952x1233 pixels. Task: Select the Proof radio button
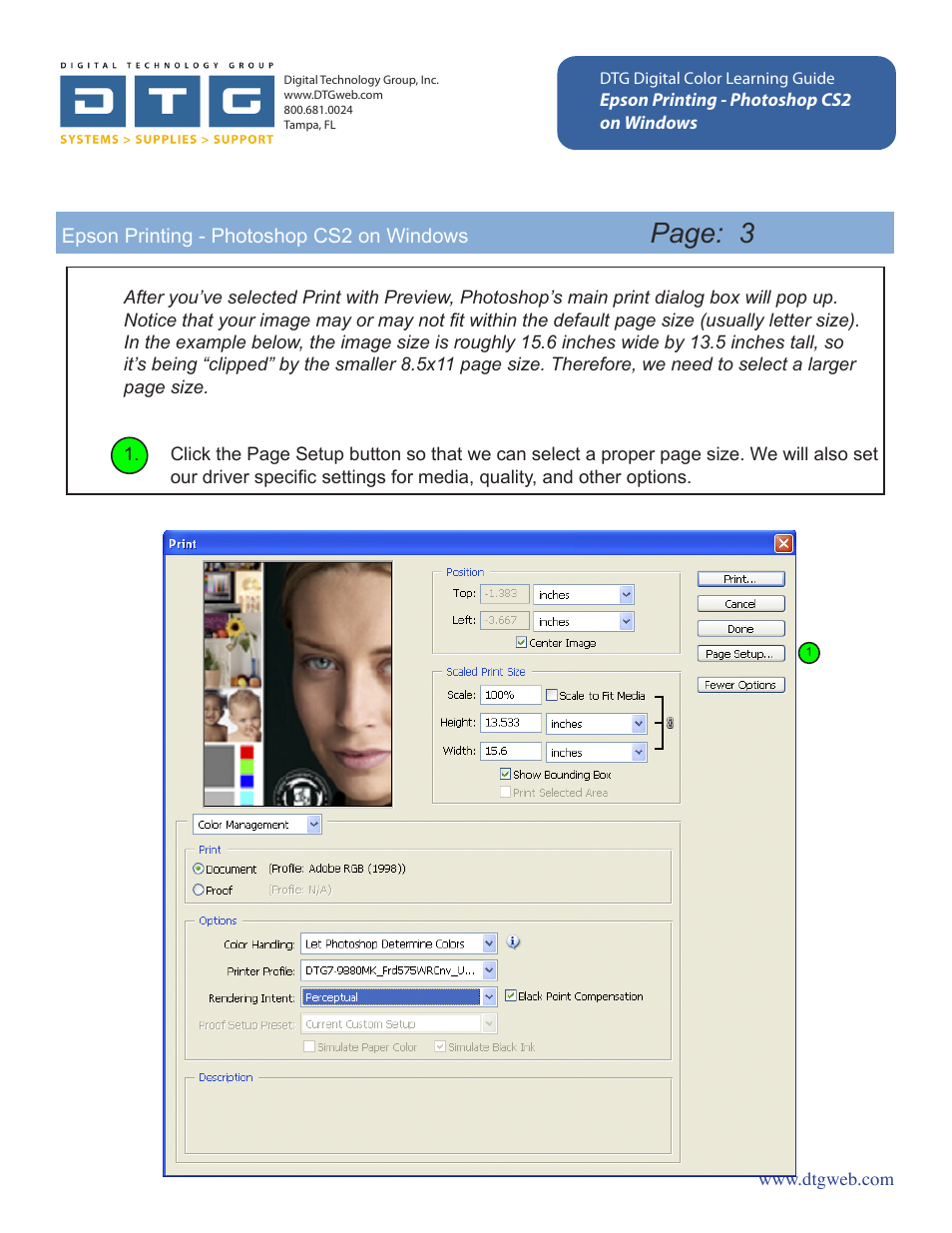(199, 890)
